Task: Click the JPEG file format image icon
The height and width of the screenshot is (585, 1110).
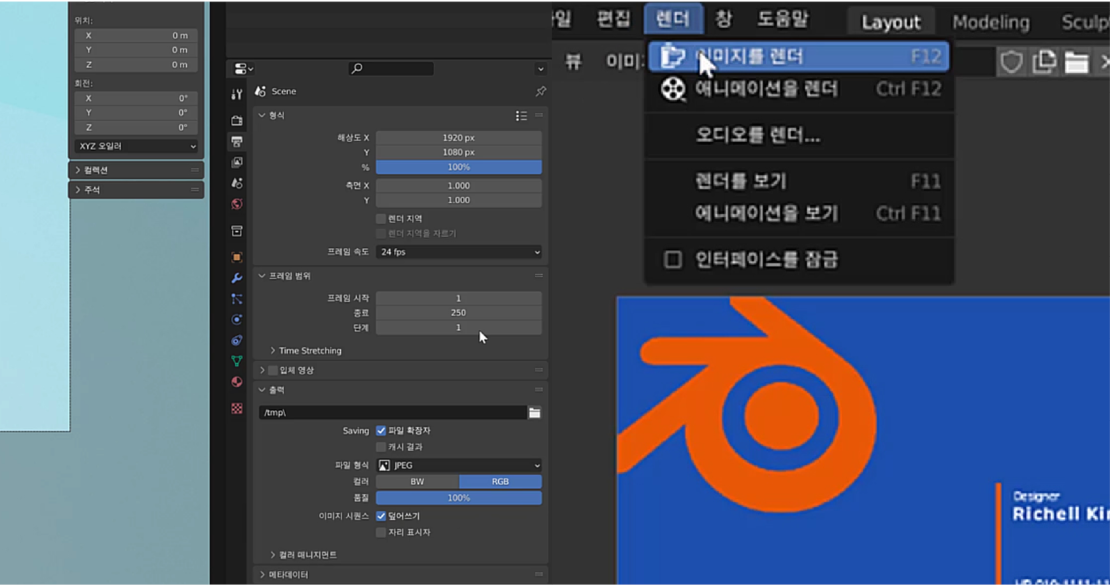Action: [384, 465]
